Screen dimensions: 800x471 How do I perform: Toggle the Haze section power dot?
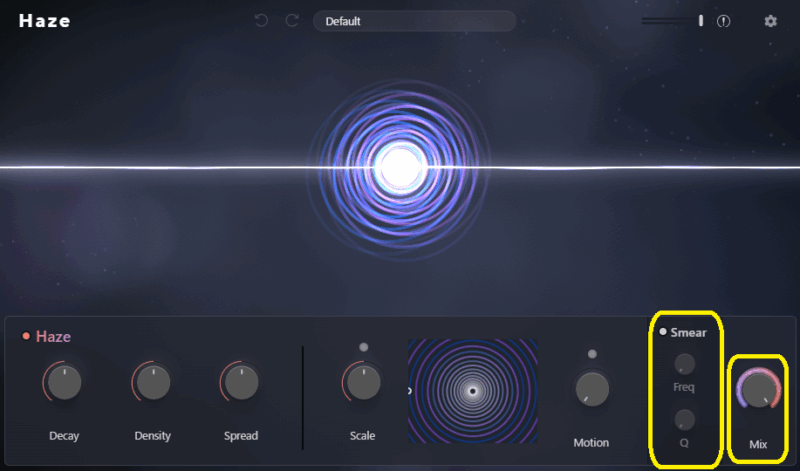26,337
